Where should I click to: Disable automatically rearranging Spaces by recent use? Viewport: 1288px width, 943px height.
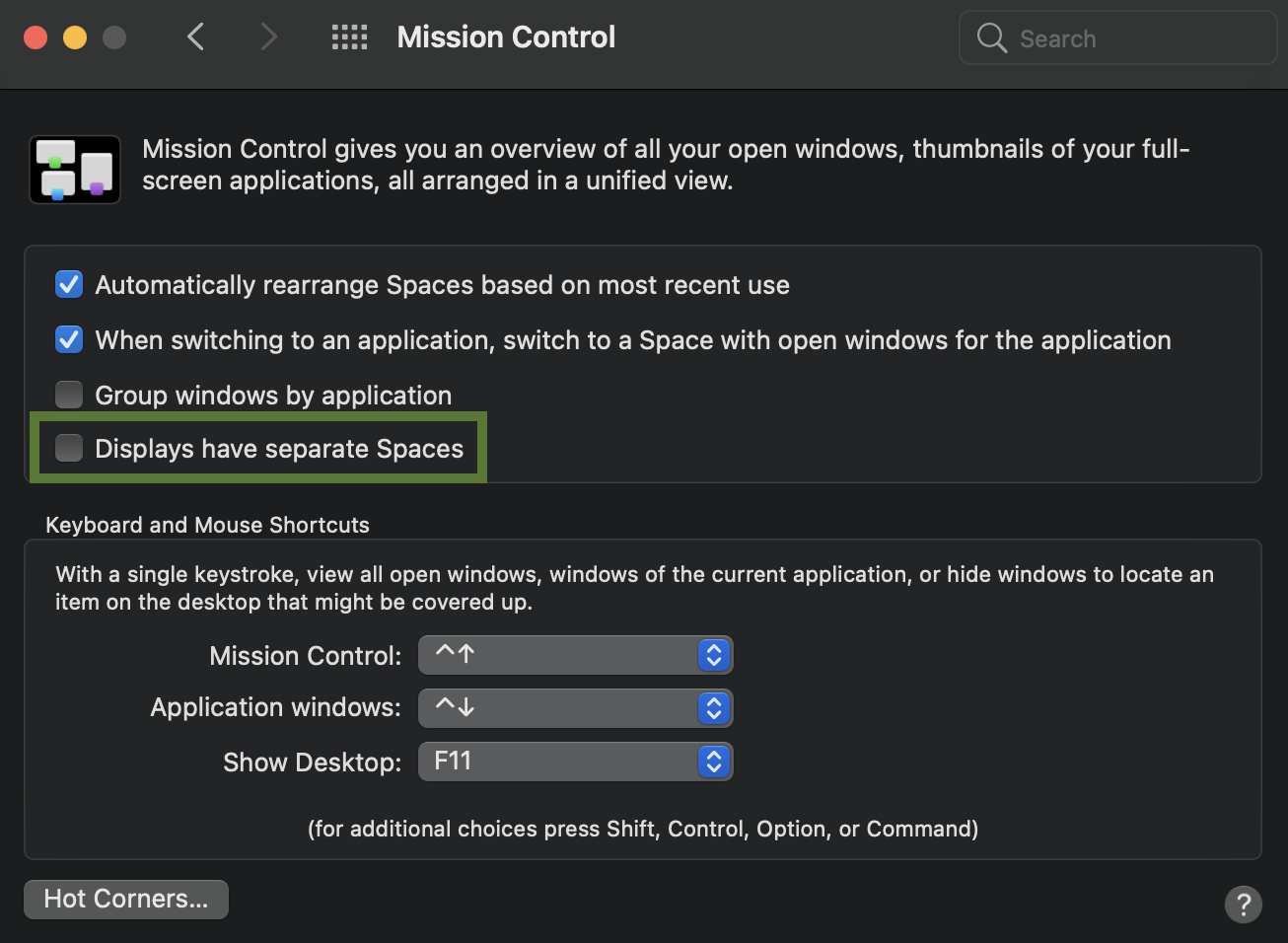pos(69,285)
